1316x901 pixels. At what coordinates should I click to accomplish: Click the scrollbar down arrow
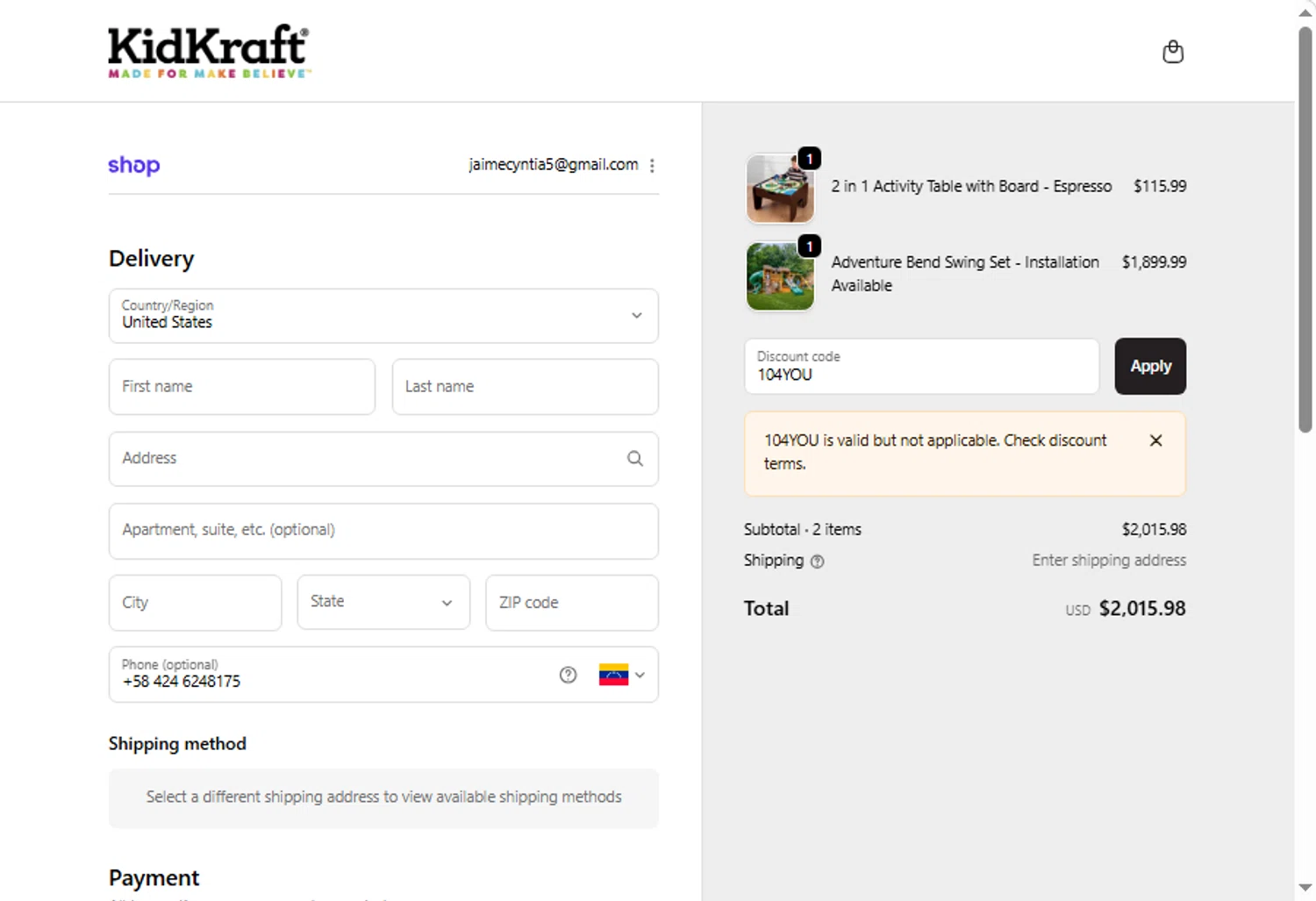1305,888
